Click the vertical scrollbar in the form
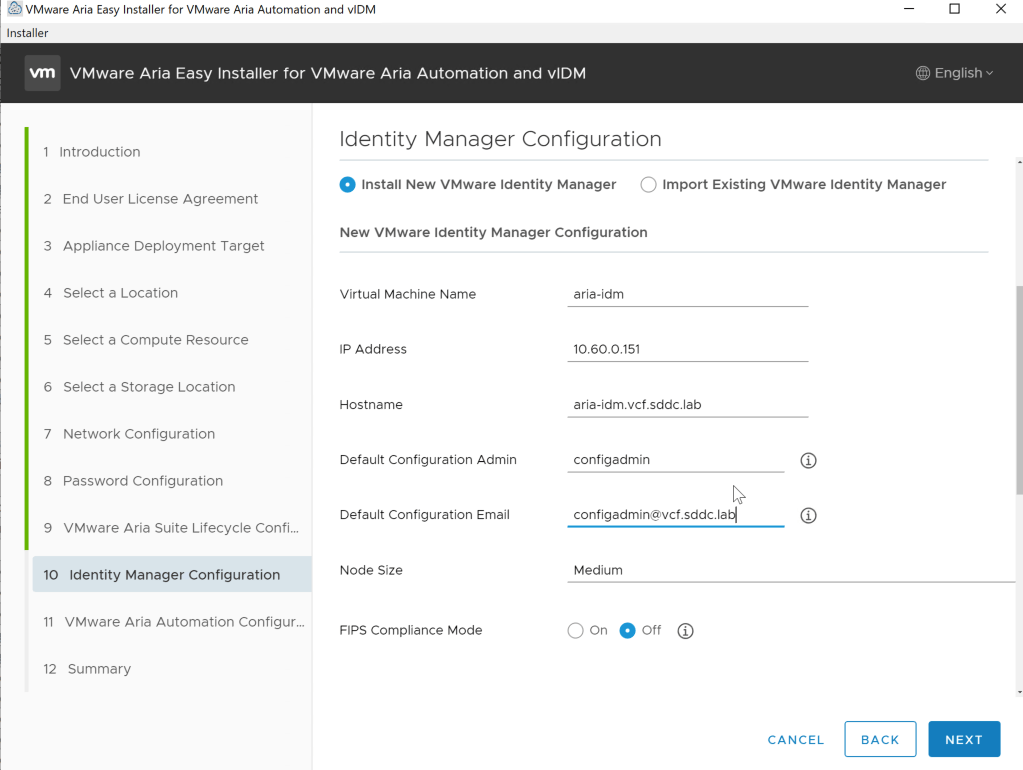 (x=1019, y=400)
